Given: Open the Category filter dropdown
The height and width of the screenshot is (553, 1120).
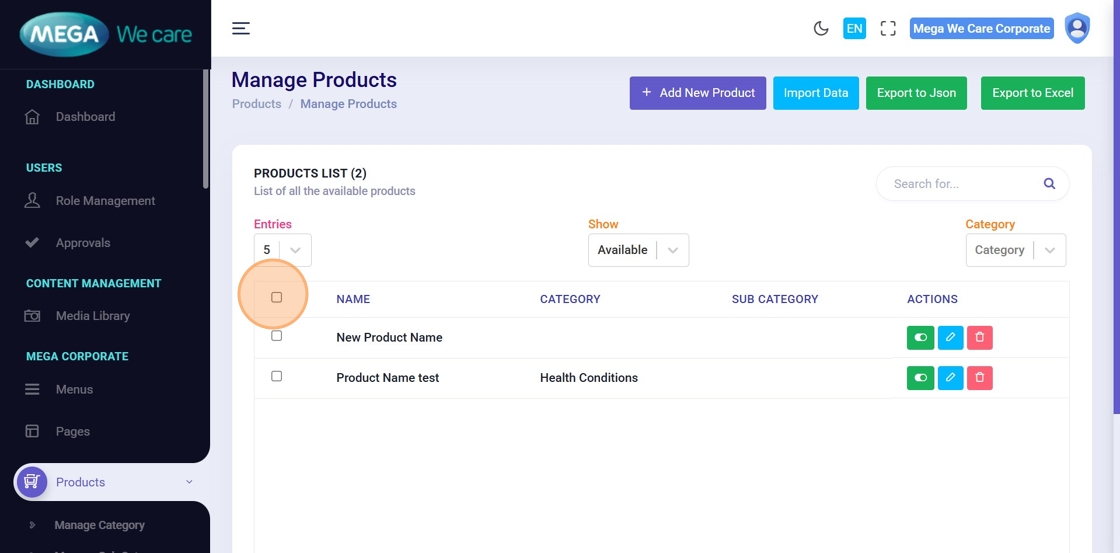Looking at the screenshot, I should (x=1015, y=250).
